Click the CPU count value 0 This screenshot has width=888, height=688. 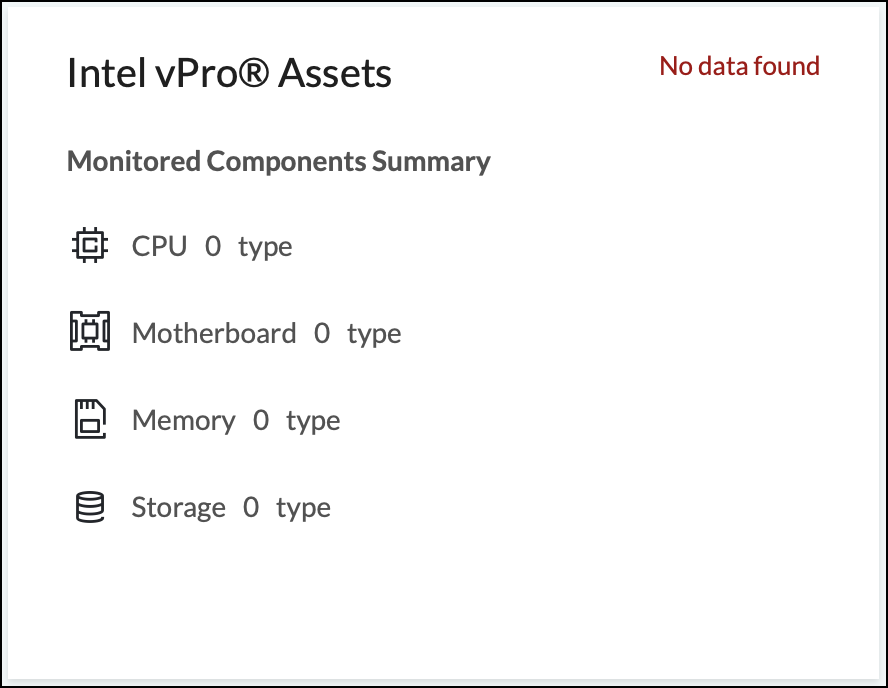(x=213, y=246)
